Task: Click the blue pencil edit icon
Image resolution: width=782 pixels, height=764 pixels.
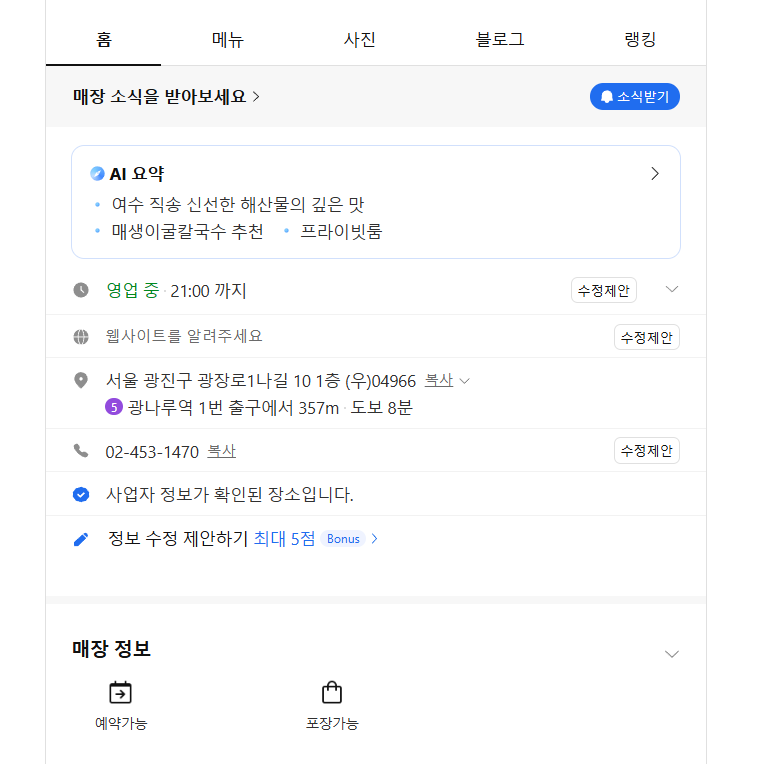Action: (81, 539)
